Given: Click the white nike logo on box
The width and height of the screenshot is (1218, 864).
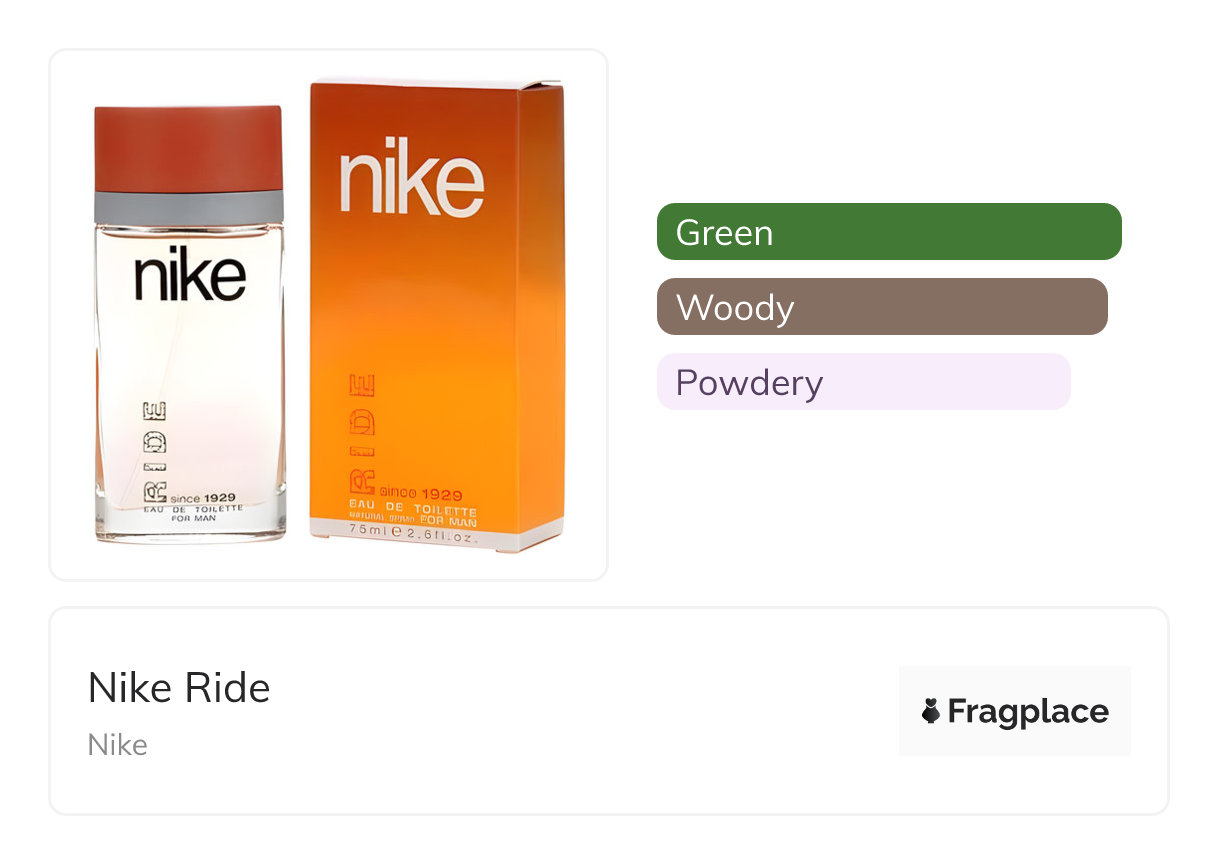Looking at the screenshot, I should (x=411, y=182).
